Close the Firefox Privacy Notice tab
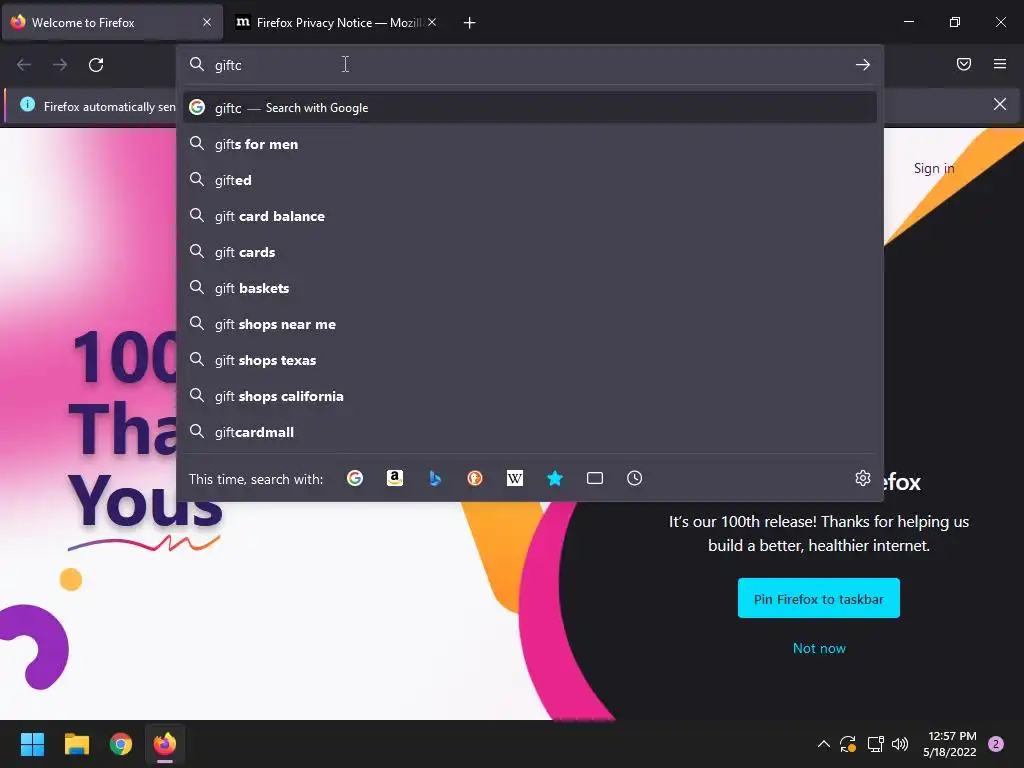Screen dimensions: 1024x768 [x=432, y=22]
